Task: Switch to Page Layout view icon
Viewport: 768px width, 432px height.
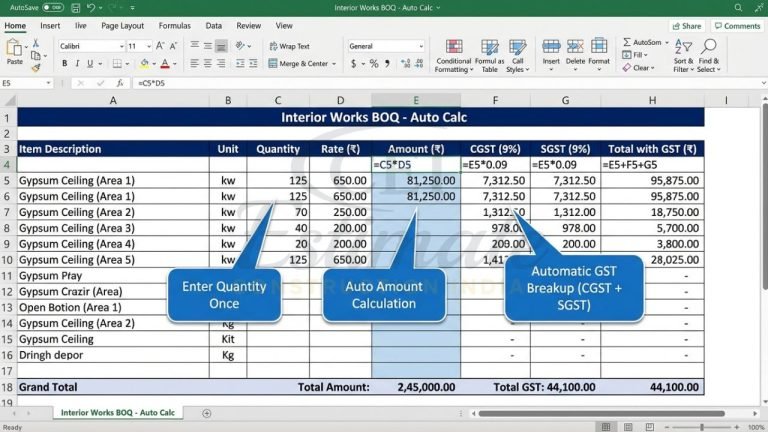Action: click(628, 427)
